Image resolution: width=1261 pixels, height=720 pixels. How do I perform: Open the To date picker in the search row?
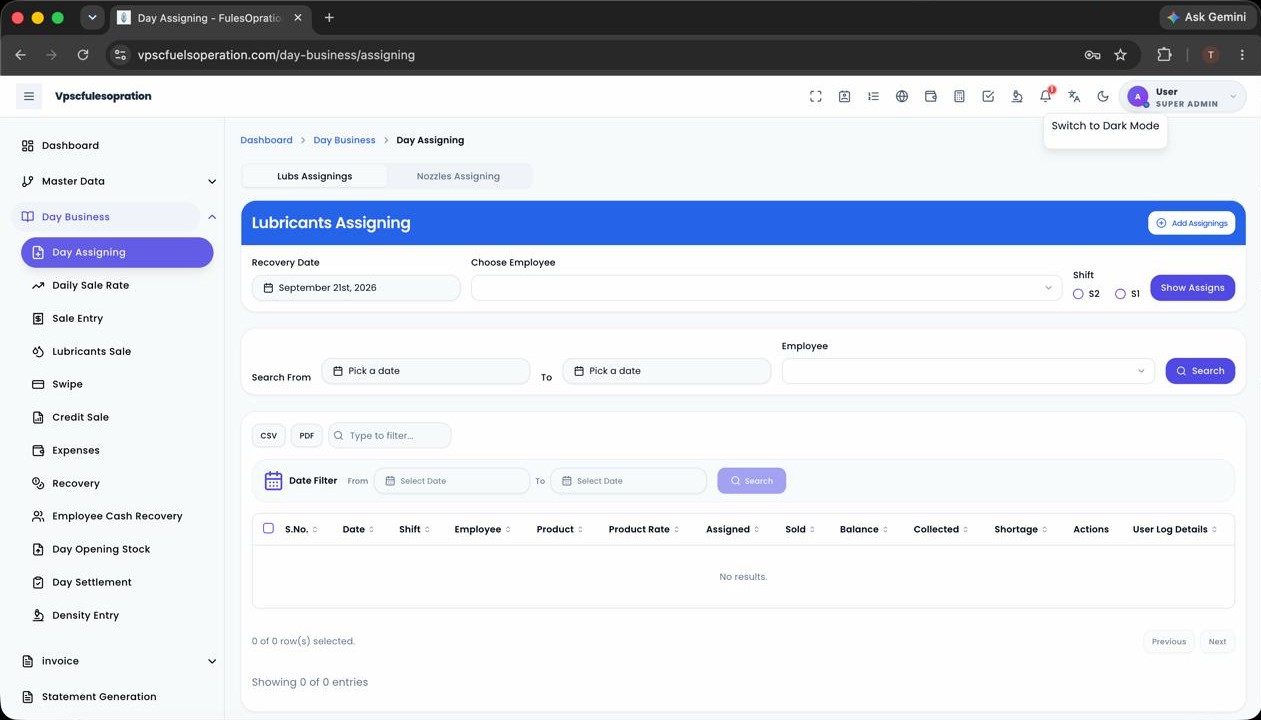(x=667, y=371)
